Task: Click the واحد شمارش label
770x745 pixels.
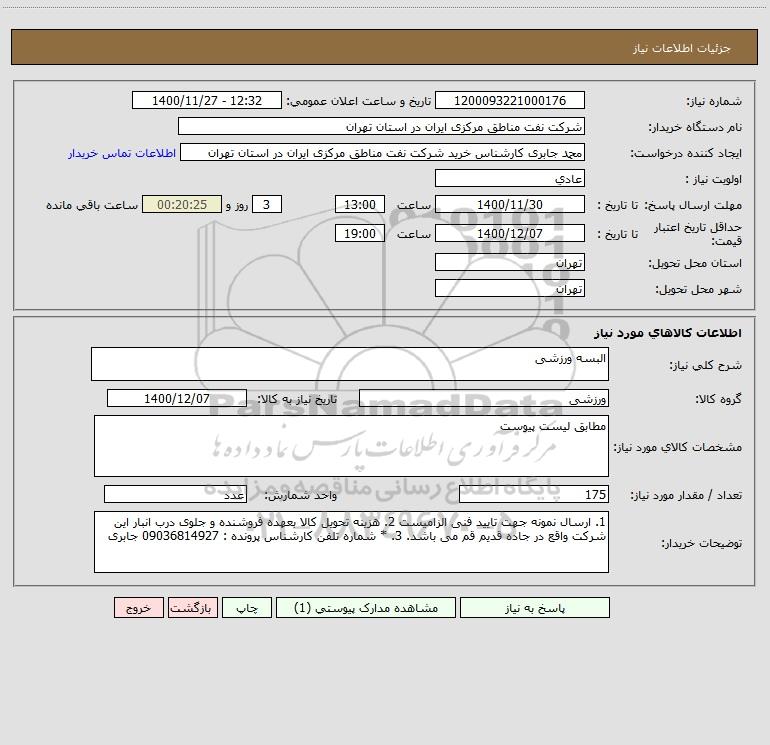Action: [x=301, y=495]
